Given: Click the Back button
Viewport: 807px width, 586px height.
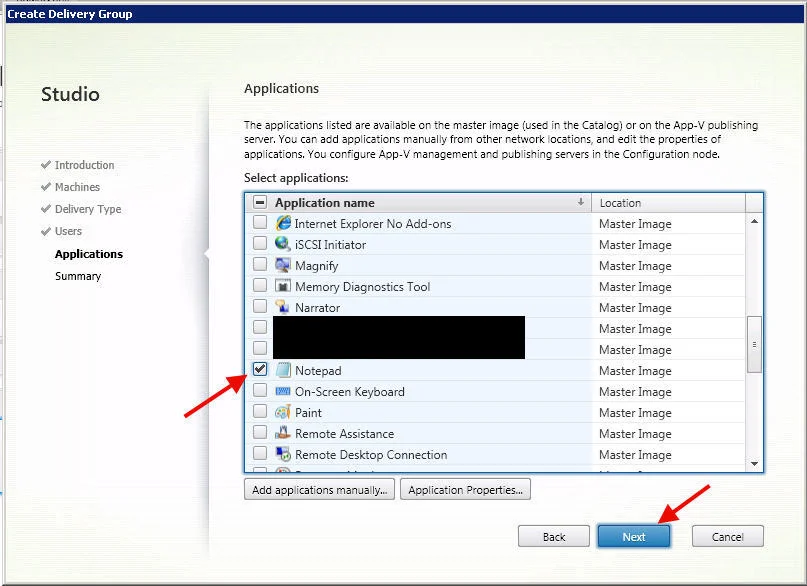Looking at the screenshot, I should [x=554, y=537].
